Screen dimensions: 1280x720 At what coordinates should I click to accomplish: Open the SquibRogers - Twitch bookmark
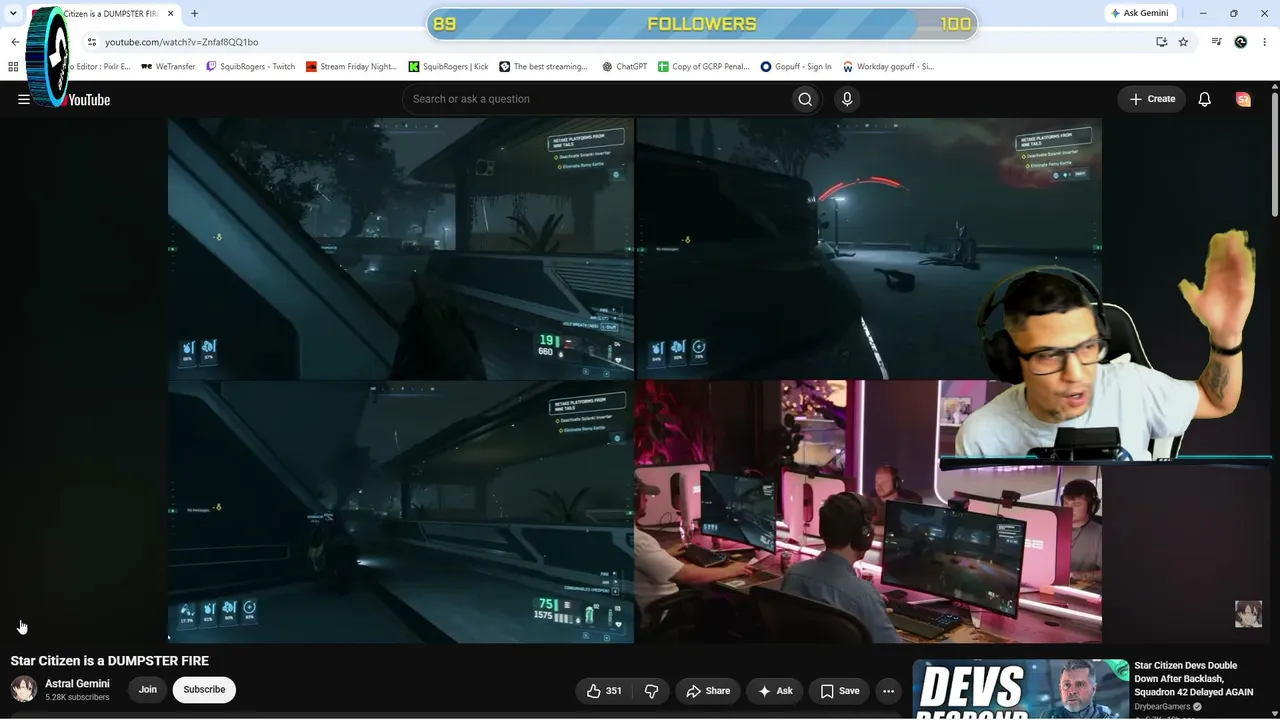[x=250, y=67]
